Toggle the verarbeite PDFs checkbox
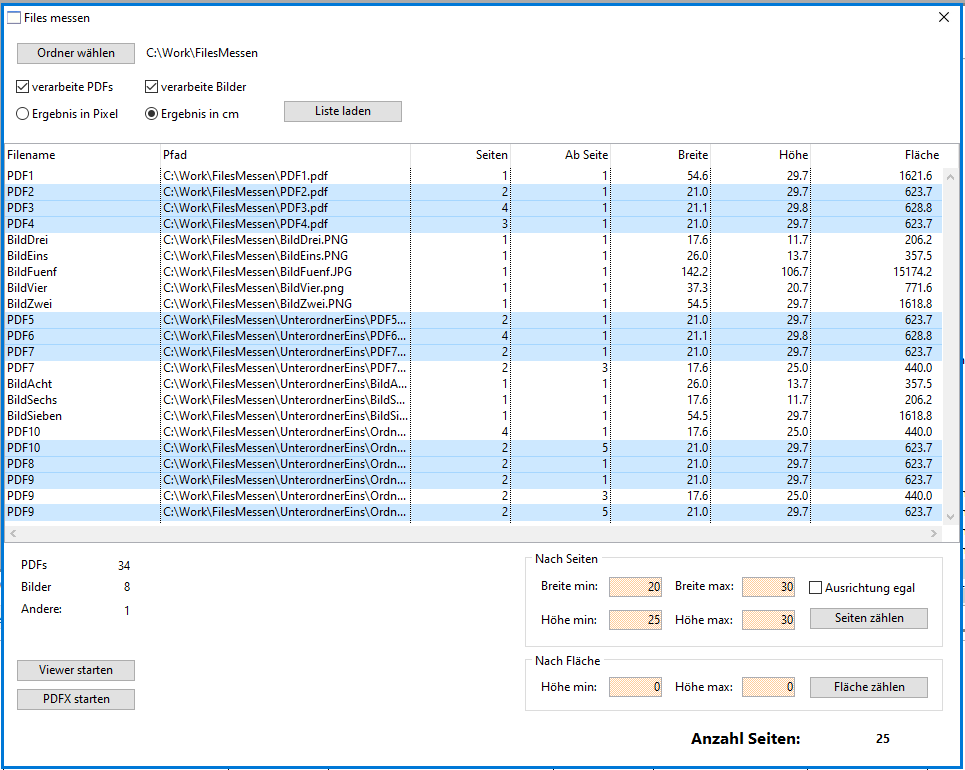Screen dimensions: 965x770 (23, 87)
